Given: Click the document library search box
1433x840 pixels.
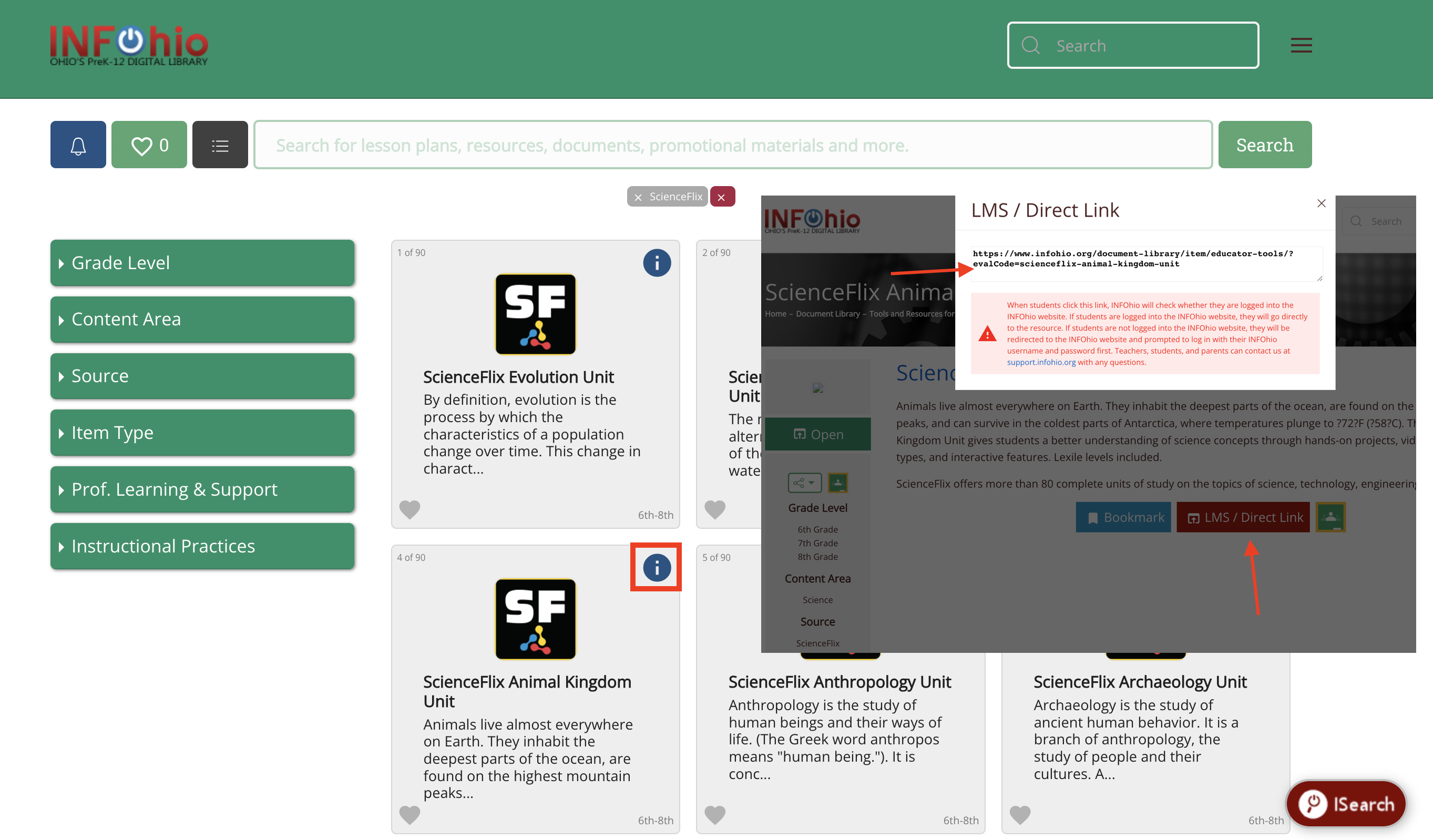Looking at the screenshot, I should click(733, 145).
